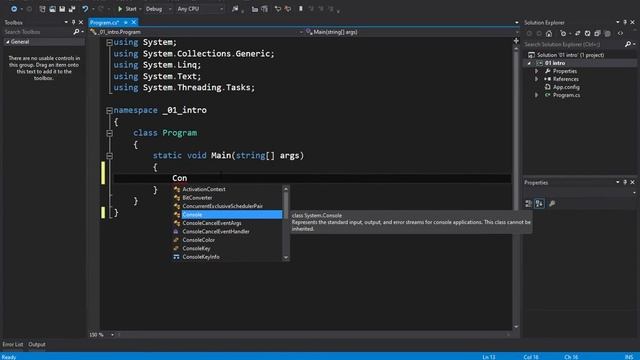Open the Toolbox window options dropdown
640x360 pixels.
click(x=66, y=22)
